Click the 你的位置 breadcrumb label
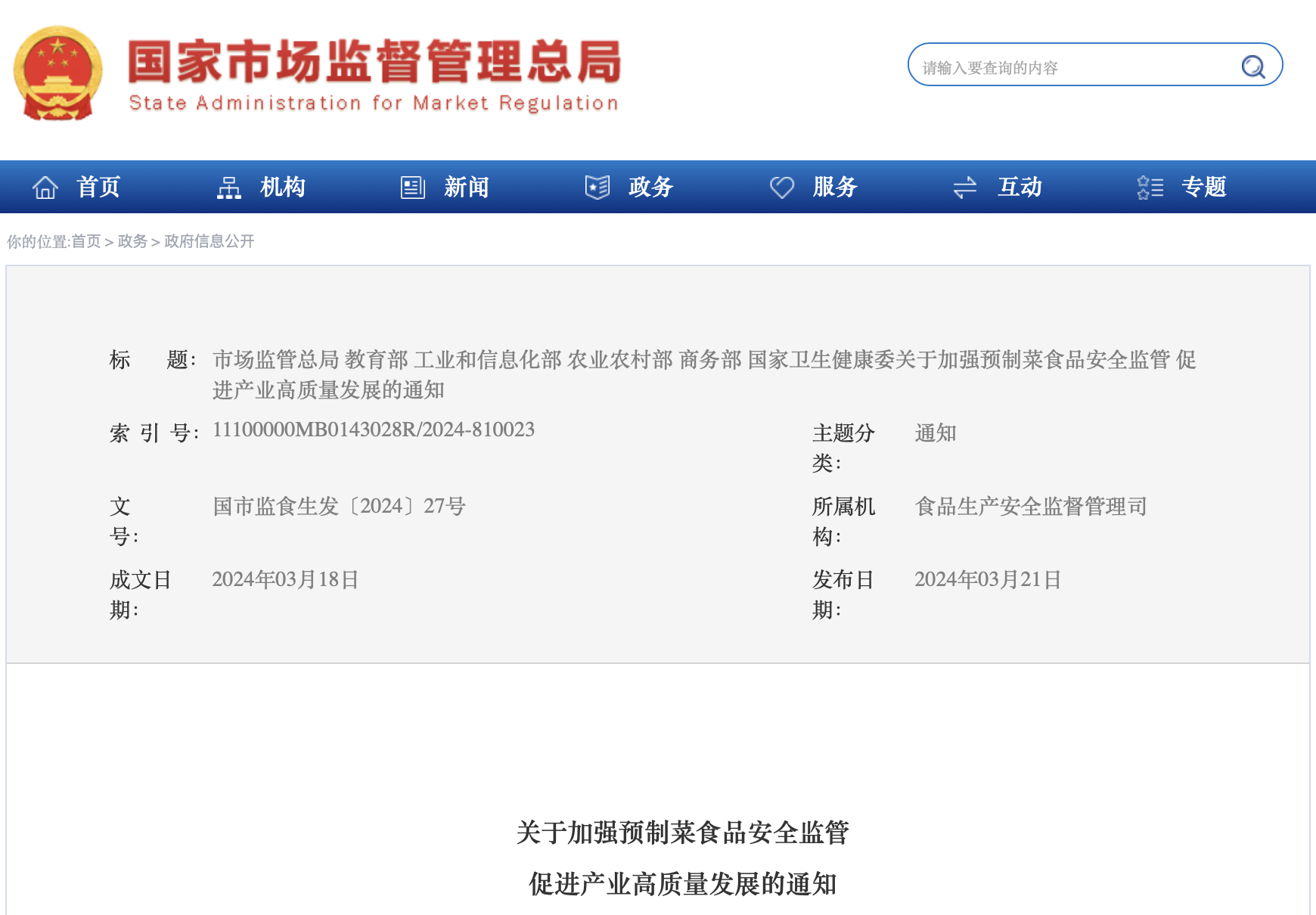This screenshot has width=1316, height=915. point(39,241)
